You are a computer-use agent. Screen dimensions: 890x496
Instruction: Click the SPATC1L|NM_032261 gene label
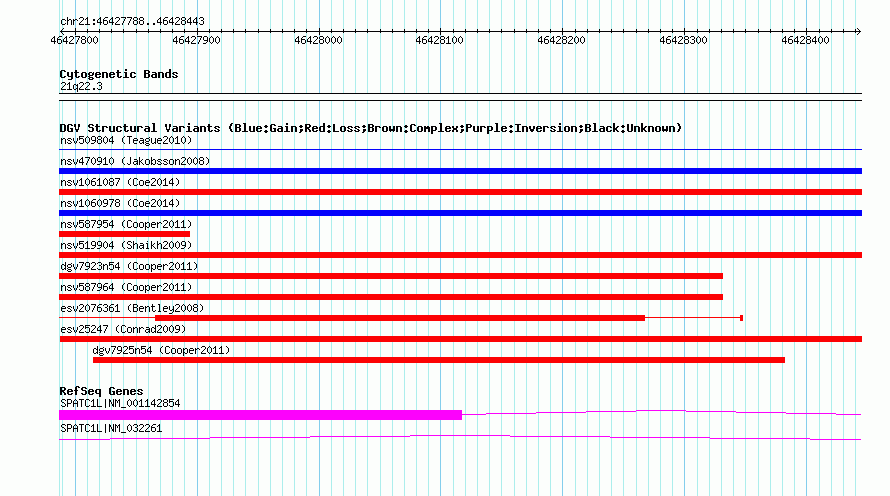click(111, 428)
